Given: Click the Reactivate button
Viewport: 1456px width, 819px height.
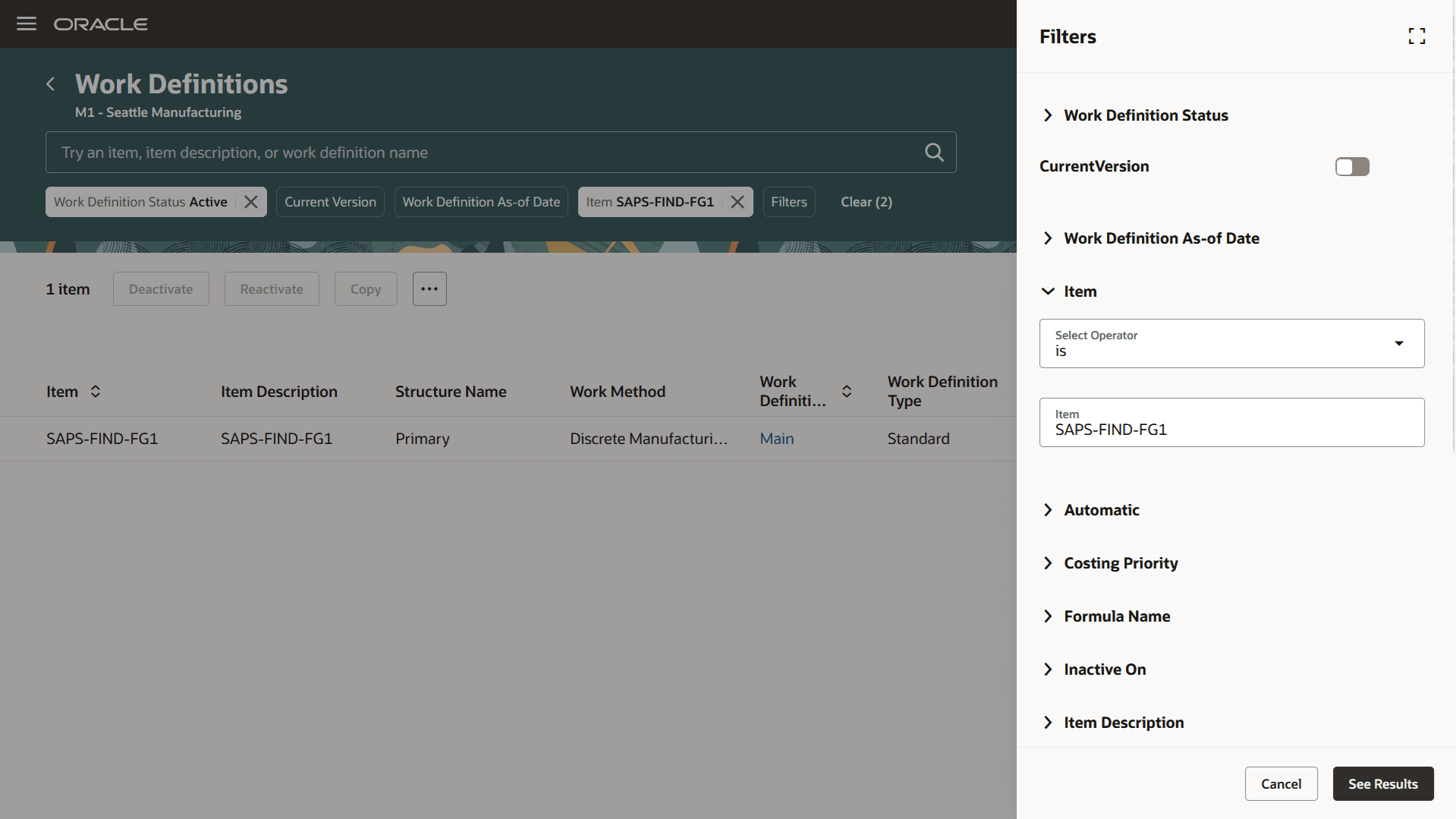Looking at the screenshot, I should pyautogui.click(x=272, y=289).
